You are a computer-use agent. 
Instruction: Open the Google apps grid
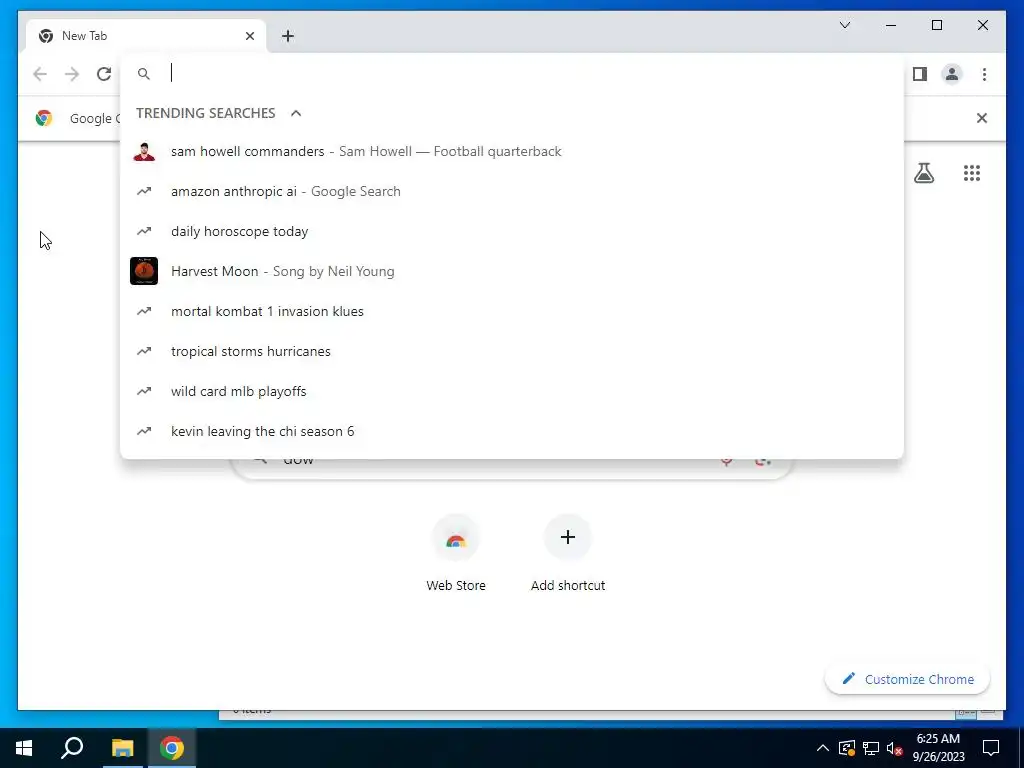(x=972, y=173)
